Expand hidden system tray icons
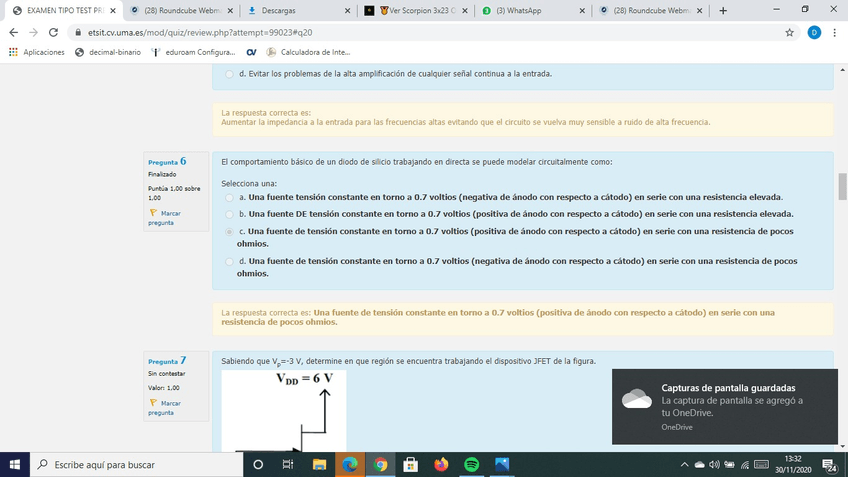Viewport: 848px width, 477px height. click(x=684, y=465)
